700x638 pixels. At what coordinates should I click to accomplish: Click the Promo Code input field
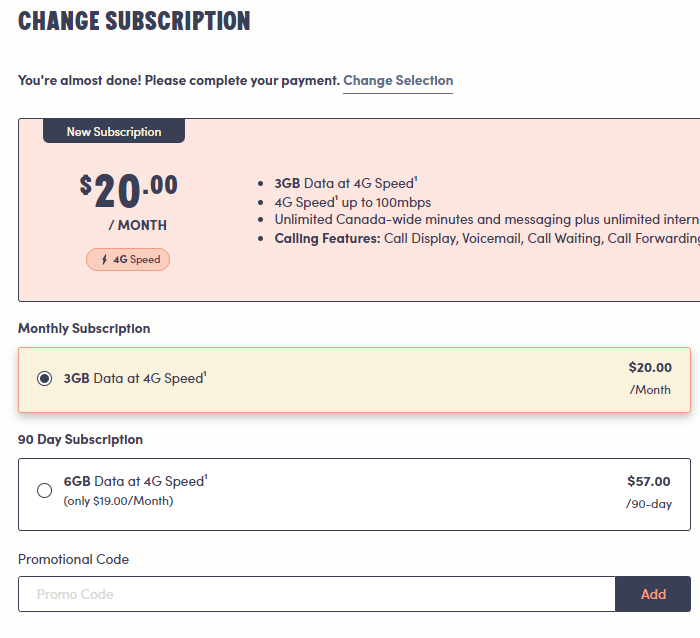click(316, 594)
